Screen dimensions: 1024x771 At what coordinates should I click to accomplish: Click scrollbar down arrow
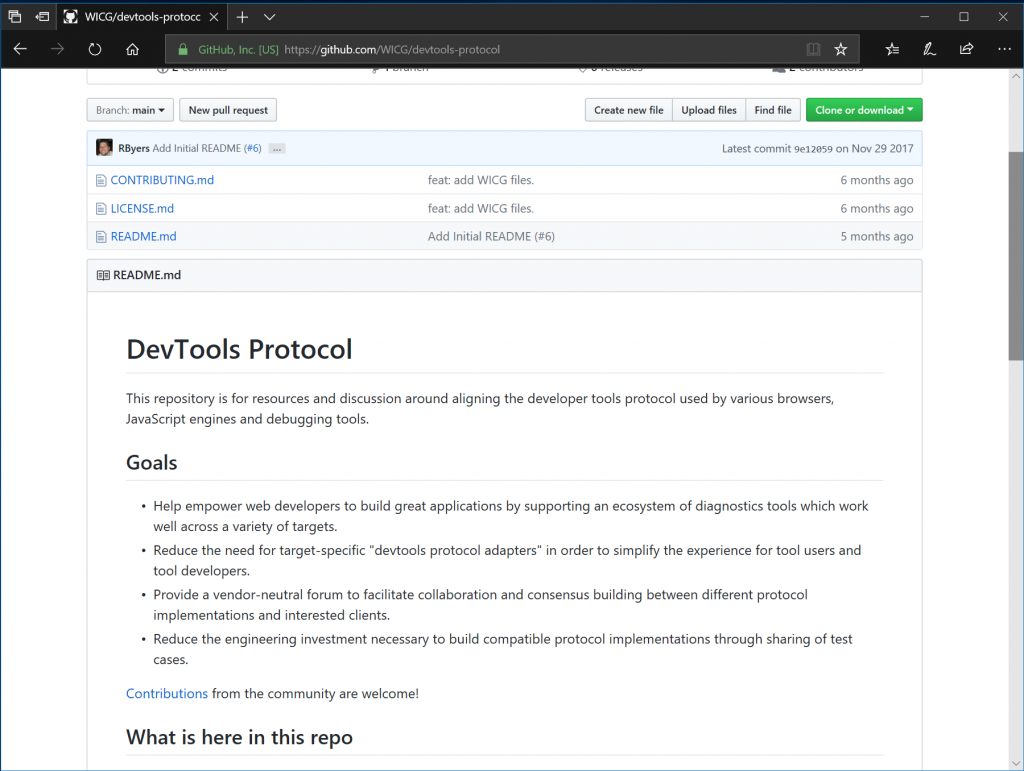click(x=1016, y=763)
